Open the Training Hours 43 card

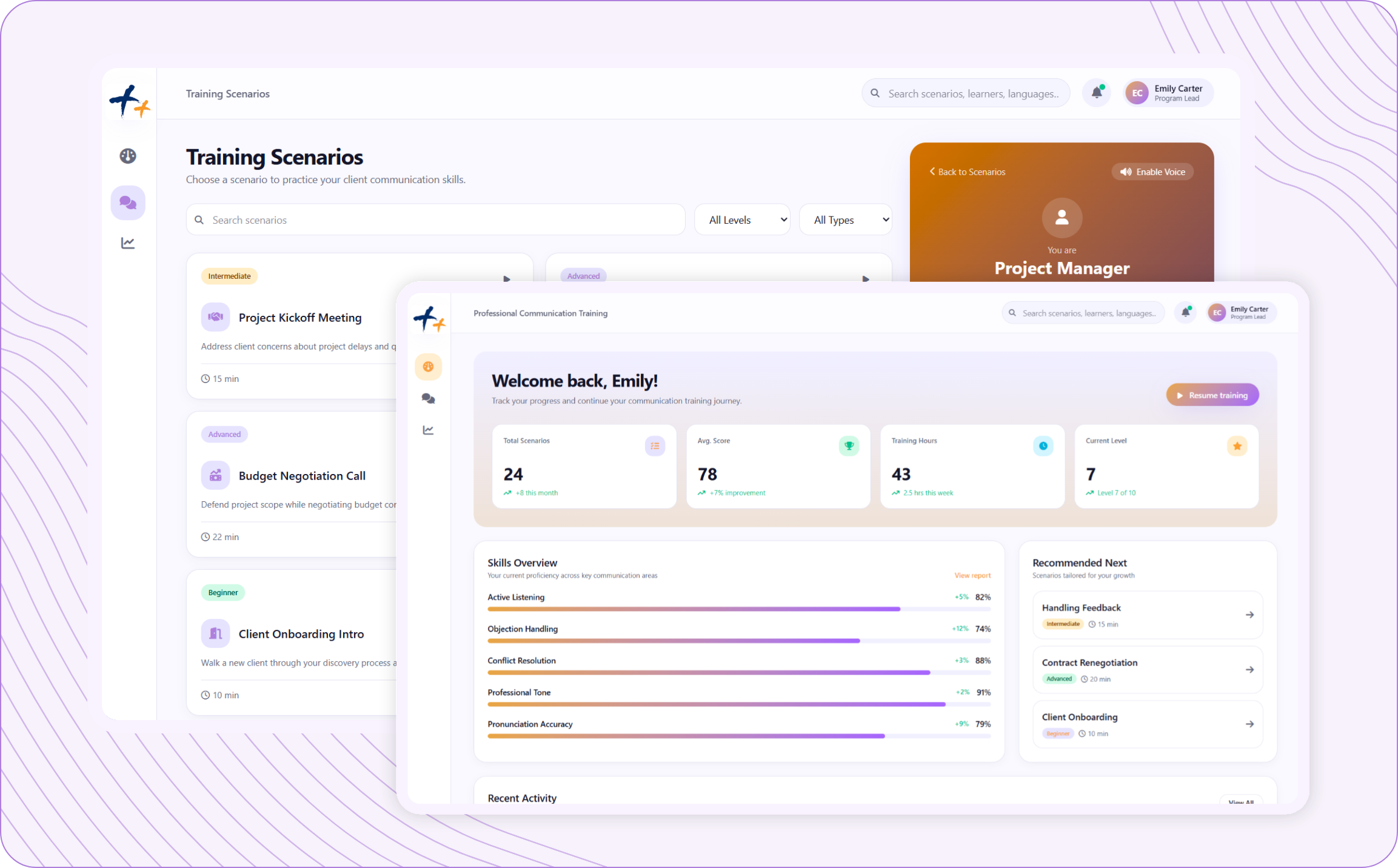[972, 466]
